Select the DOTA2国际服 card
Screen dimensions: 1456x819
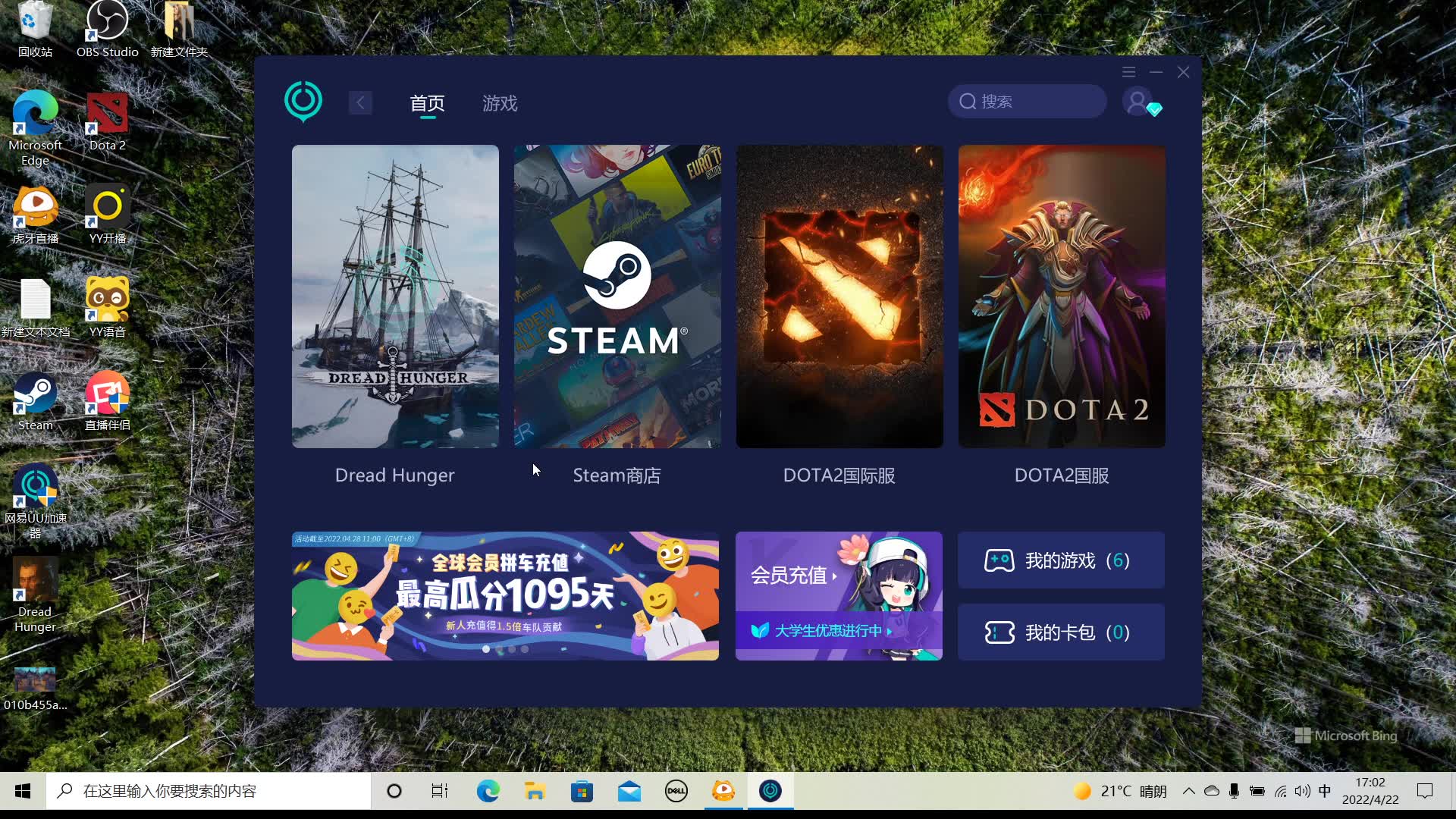point(839,297)
